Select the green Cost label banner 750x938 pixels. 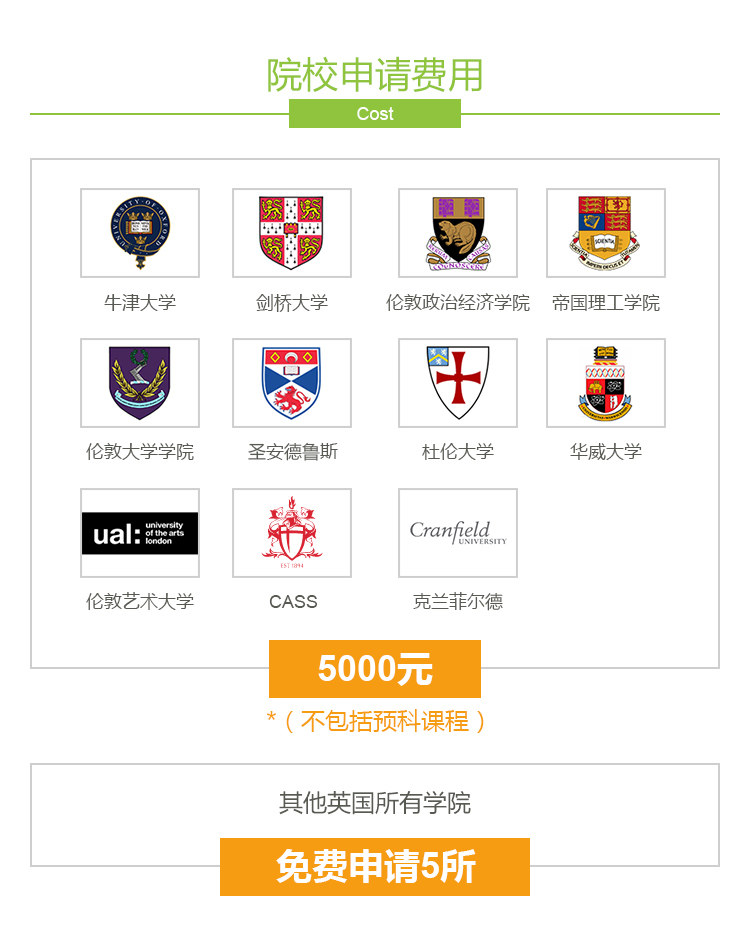pos(375,114)
